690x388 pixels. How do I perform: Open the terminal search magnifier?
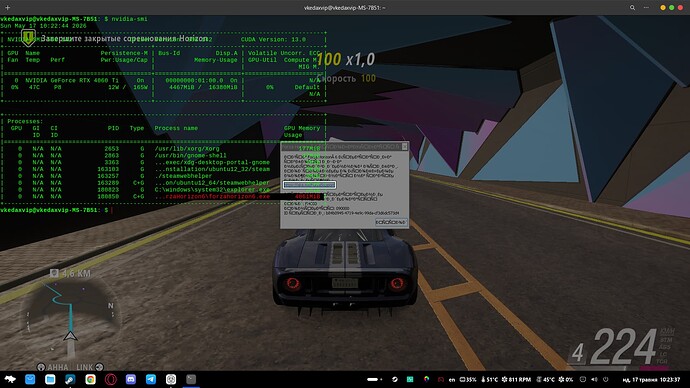point(632,7)
